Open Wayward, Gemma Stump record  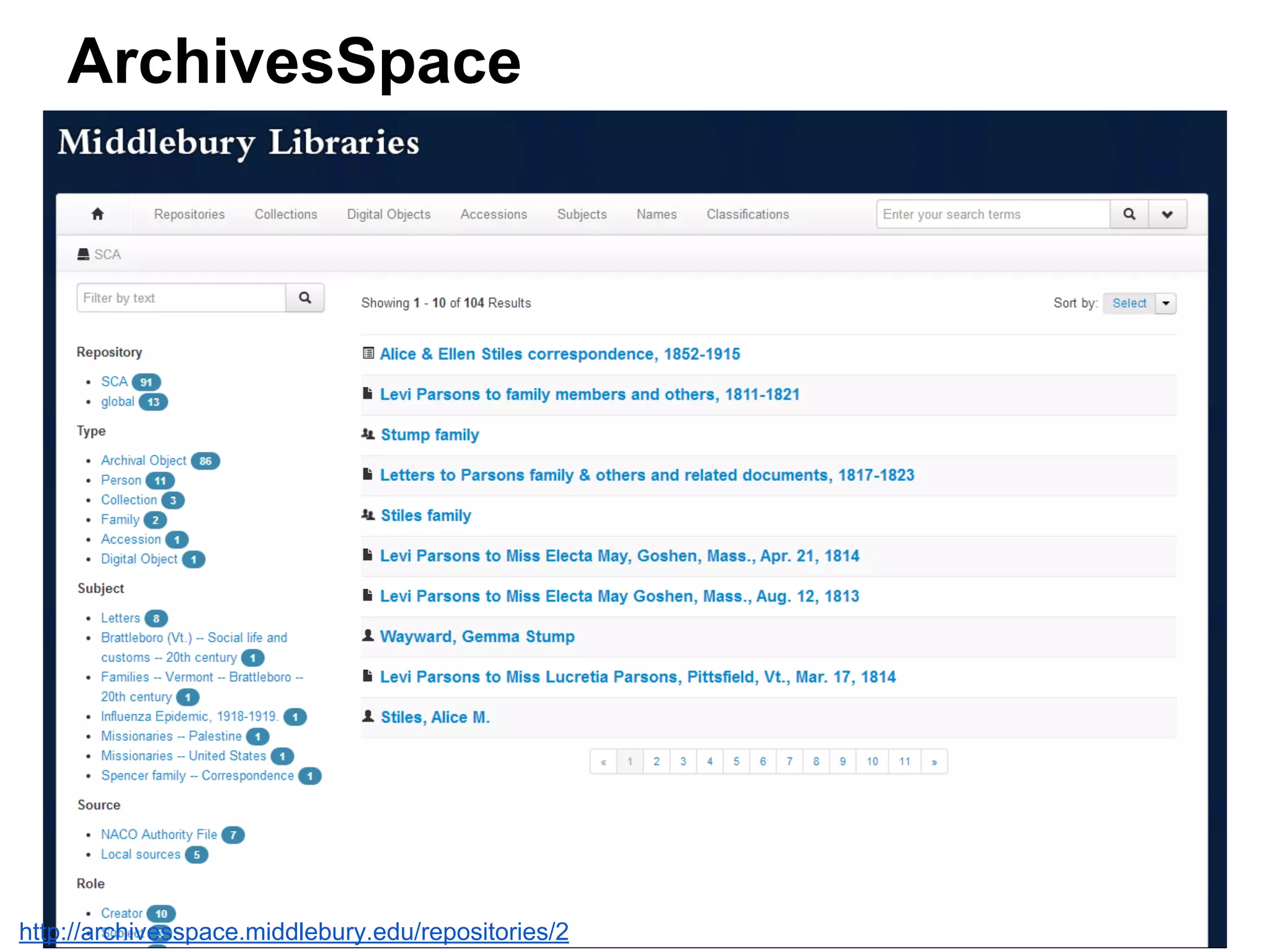pos(477,637)
